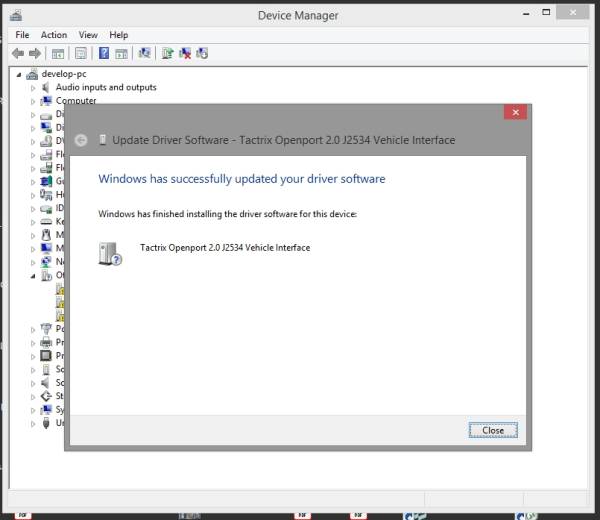The image size is (600, 520).
Task: Collapse the expanded Other devices node
Action: point(33,276)
